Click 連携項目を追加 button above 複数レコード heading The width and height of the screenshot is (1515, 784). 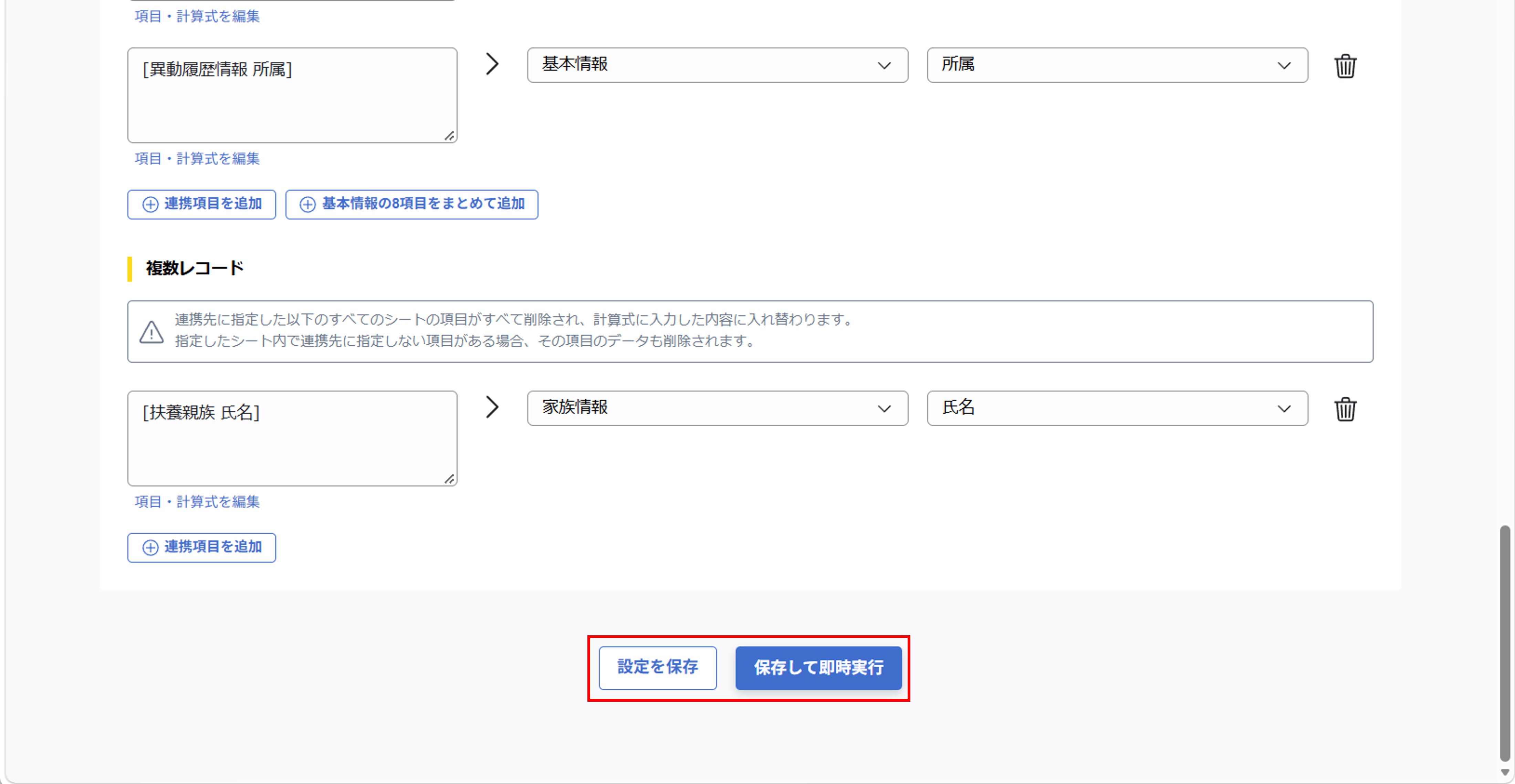(x=202, y=204)
